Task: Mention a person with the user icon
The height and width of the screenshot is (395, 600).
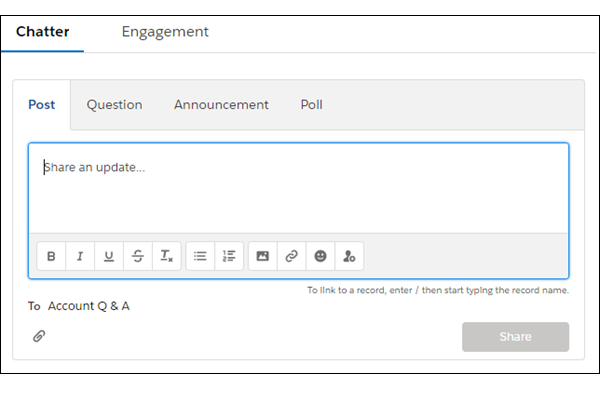Action: (349, 256)
